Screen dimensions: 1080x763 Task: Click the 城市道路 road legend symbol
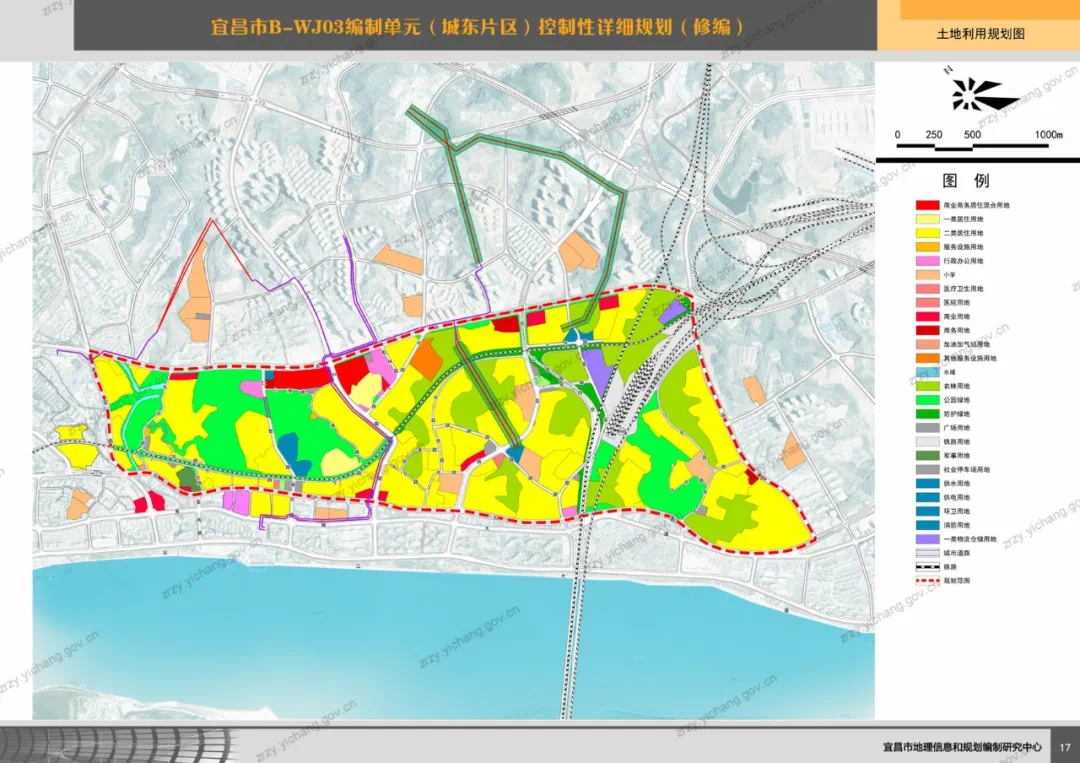click(927, 553)
